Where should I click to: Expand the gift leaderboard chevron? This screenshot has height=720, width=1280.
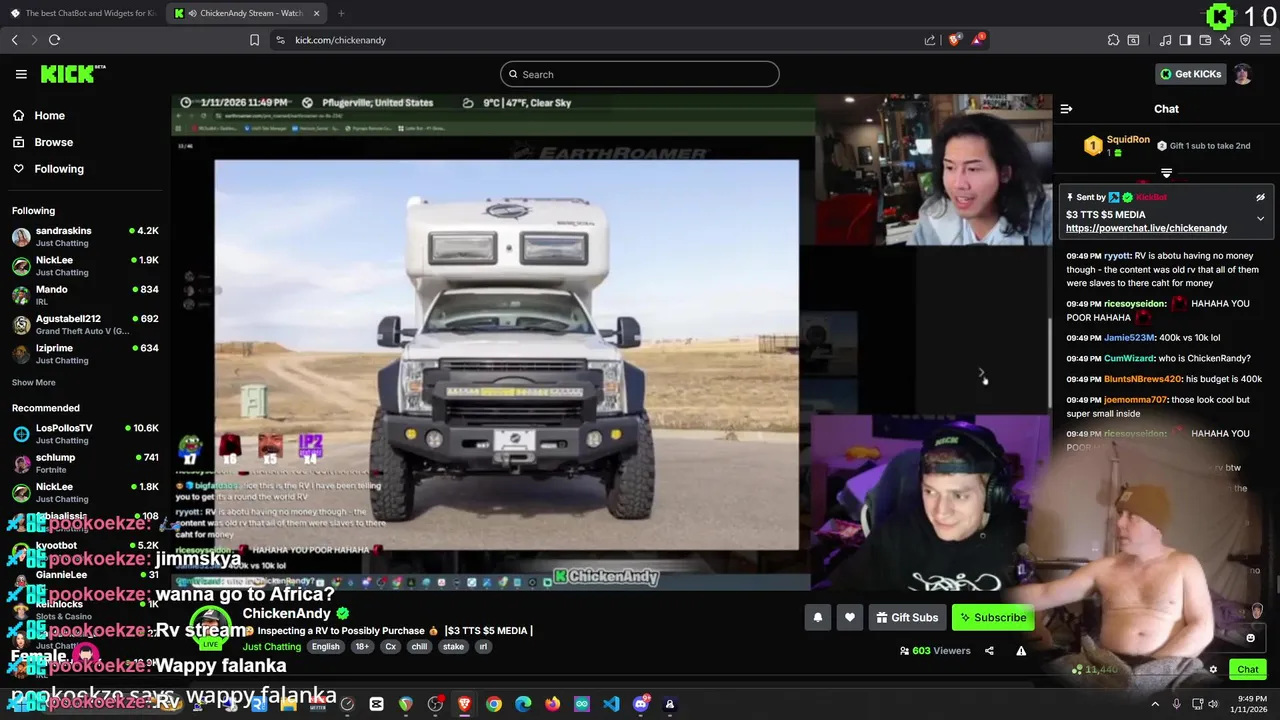tap(1166, 173)
